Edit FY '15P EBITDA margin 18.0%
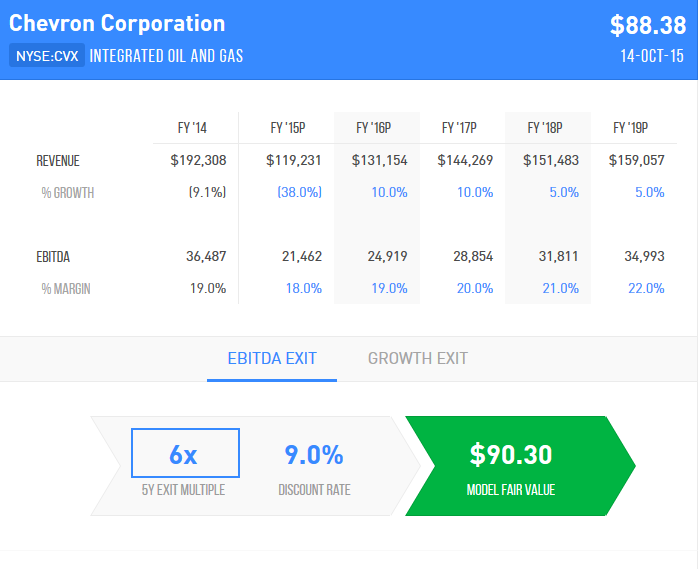Image resolution: width=699 pixels, height=569 pixels. coord(304,288)
